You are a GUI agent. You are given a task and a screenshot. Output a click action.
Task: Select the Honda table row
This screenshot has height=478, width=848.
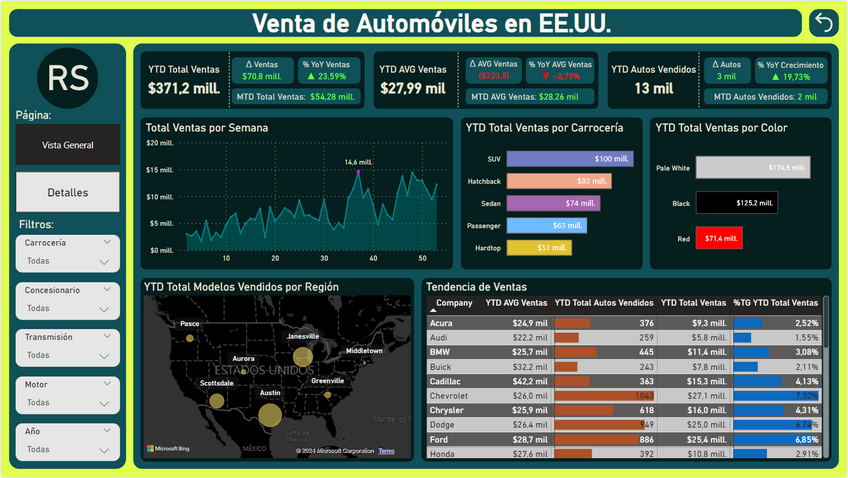click(624, 453)
